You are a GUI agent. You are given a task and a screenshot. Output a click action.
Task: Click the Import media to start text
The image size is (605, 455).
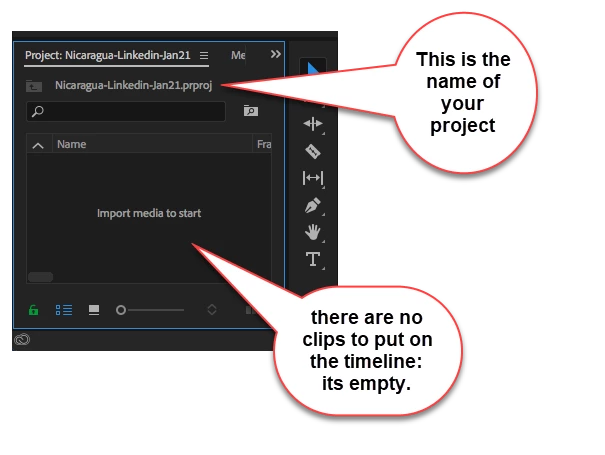point(149,213)
